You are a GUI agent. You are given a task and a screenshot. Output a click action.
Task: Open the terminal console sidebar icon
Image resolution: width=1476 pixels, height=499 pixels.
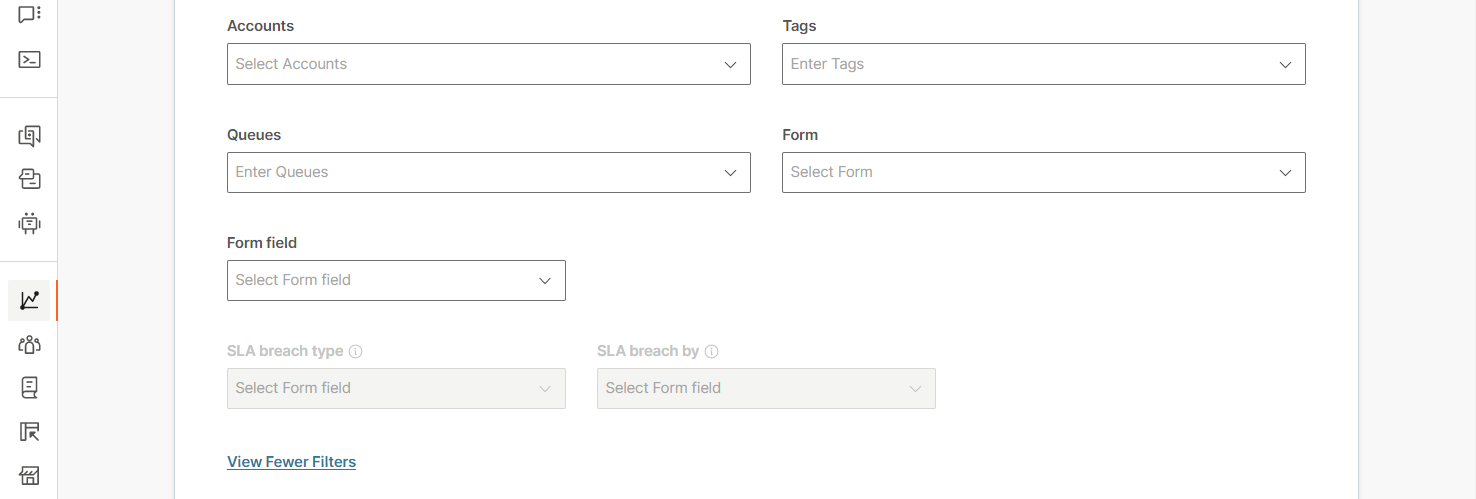(x=29, y=59)
